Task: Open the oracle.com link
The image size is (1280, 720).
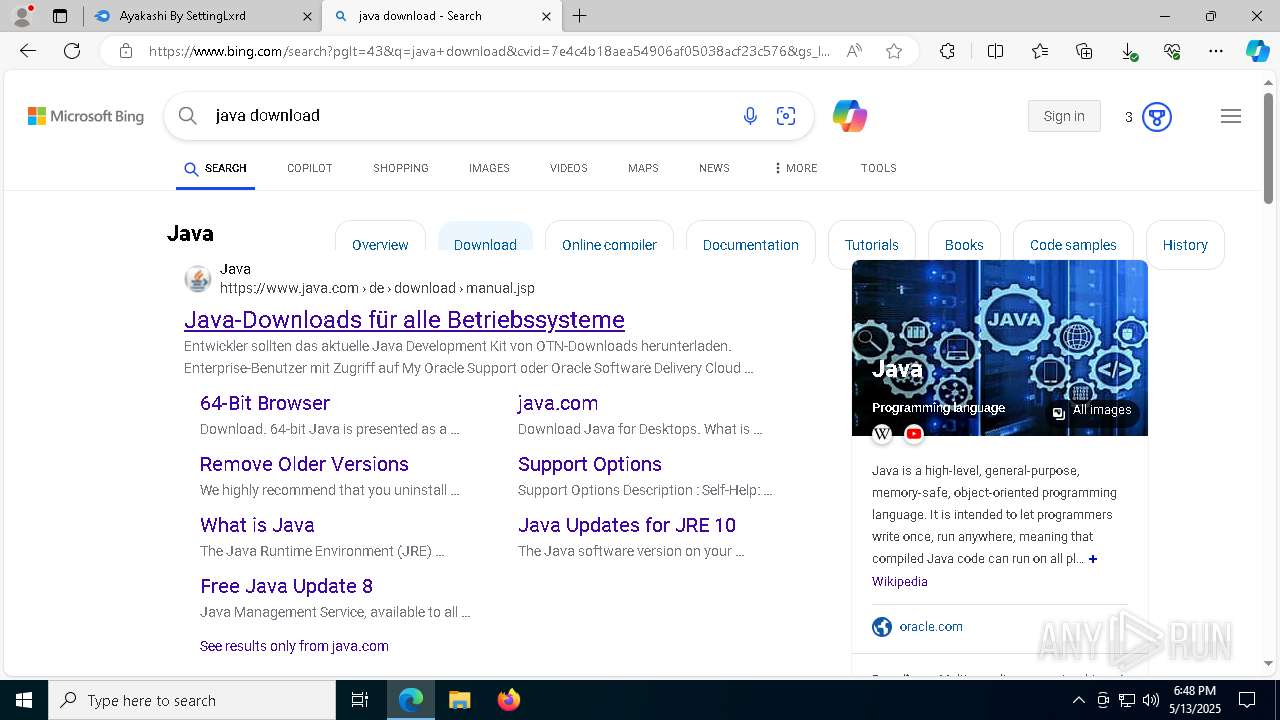Action: point(931,627)
